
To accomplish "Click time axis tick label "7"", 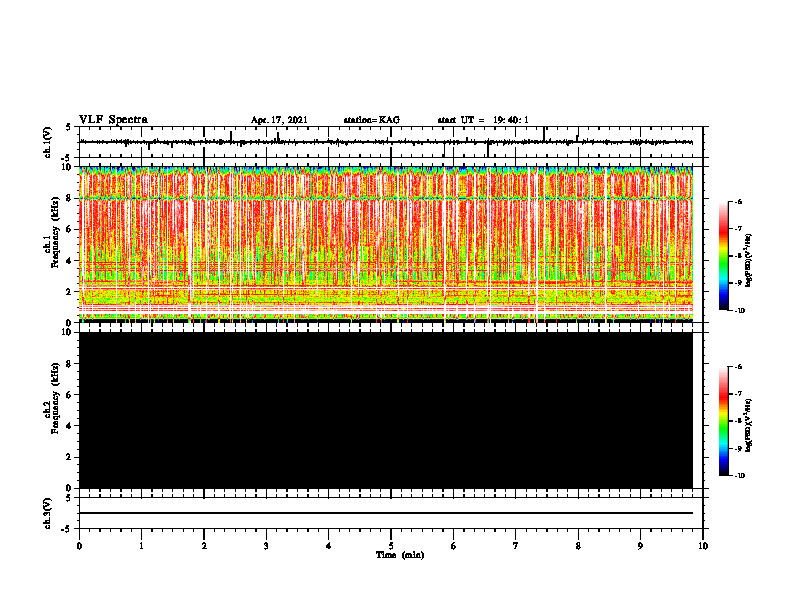I will [516, 546].
